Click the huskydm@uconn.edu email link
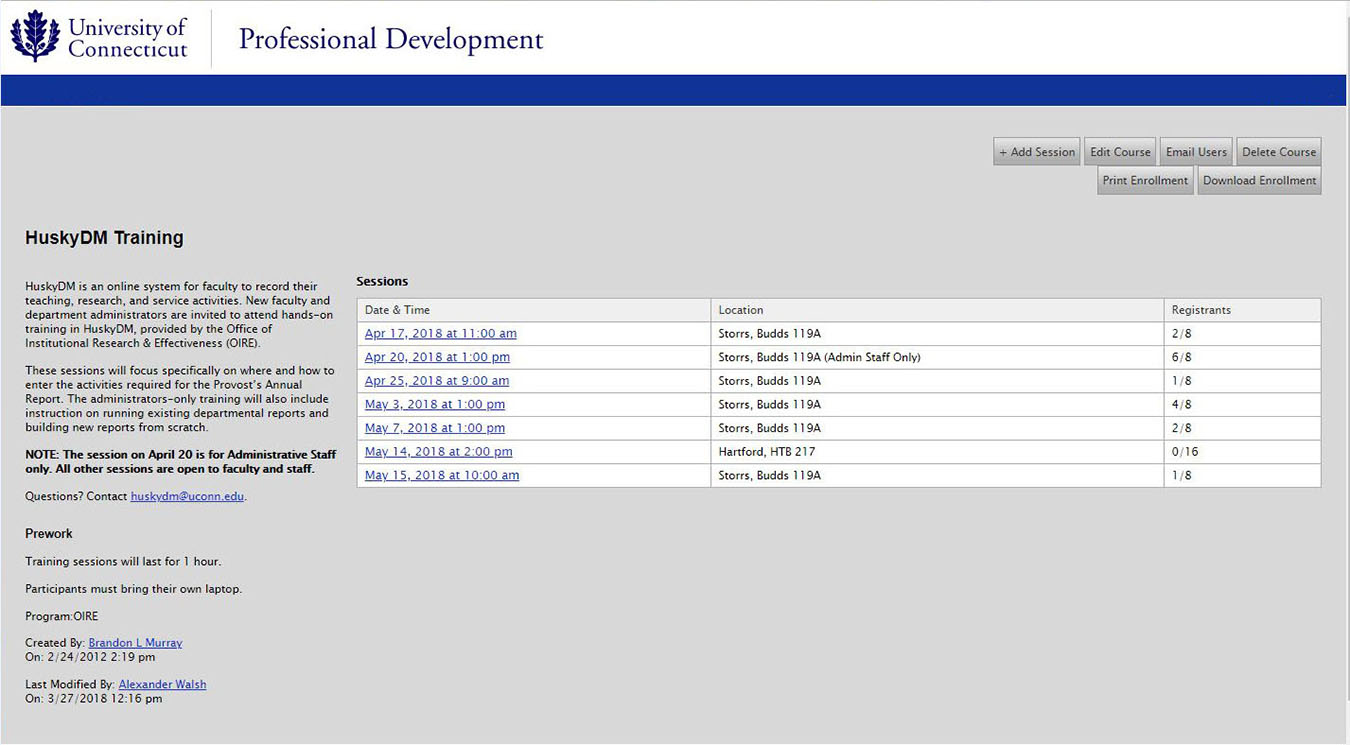1350x745 pixels. tap(187, 497)
